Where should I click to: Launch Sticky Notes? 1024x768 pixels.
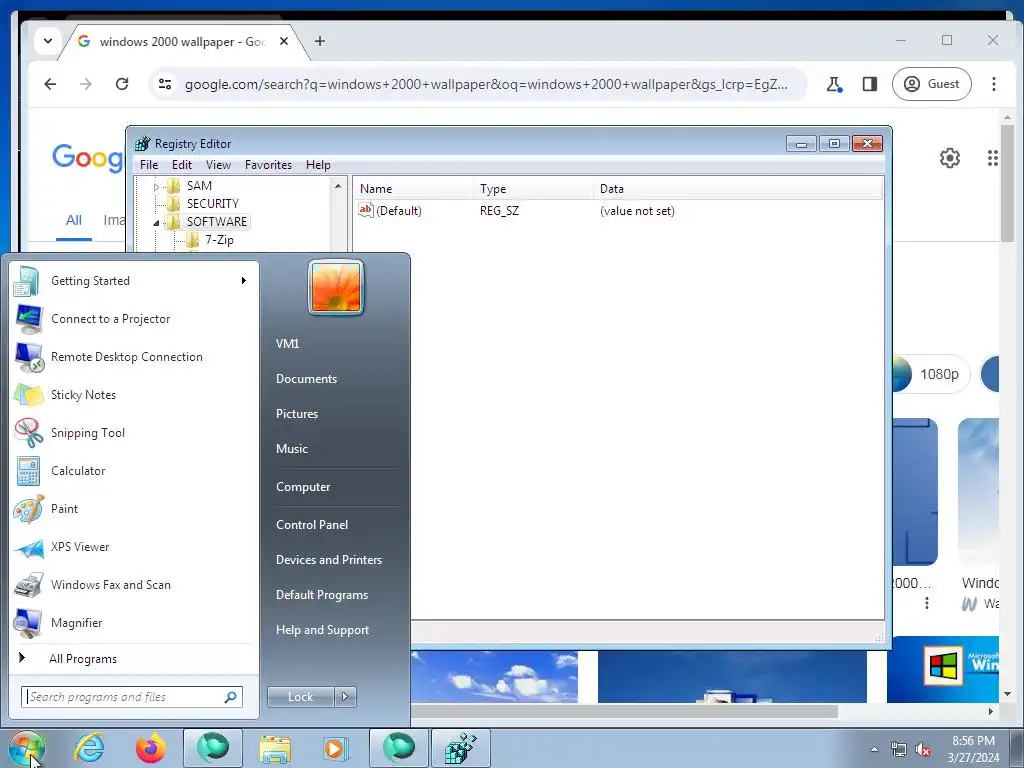point(134,394)
